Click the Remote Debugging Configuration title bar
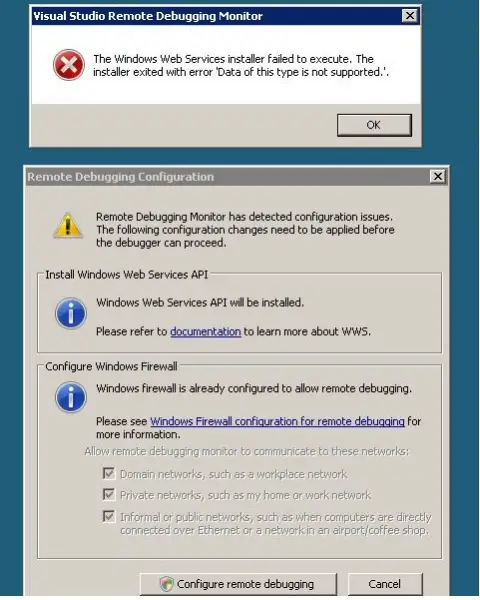The image size is (480, 600). (228, 177)
